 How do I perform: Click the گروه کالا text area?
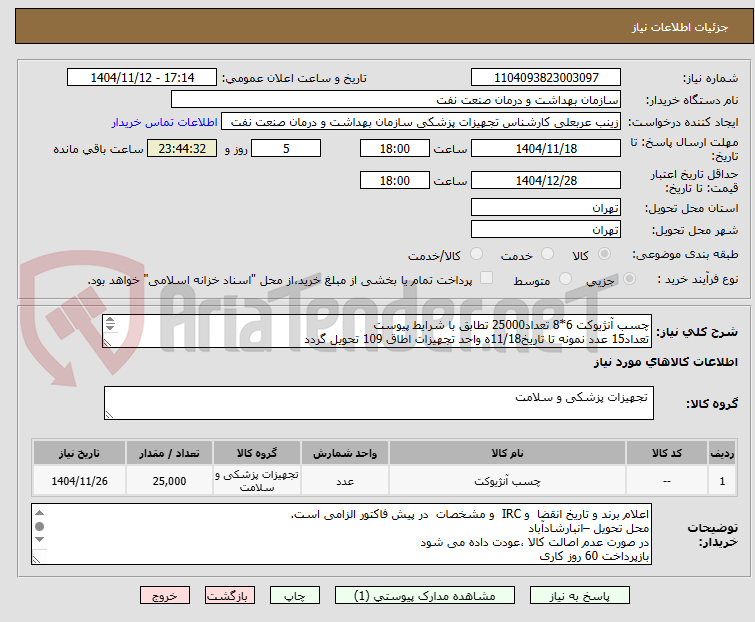click(x=378, y=403)
